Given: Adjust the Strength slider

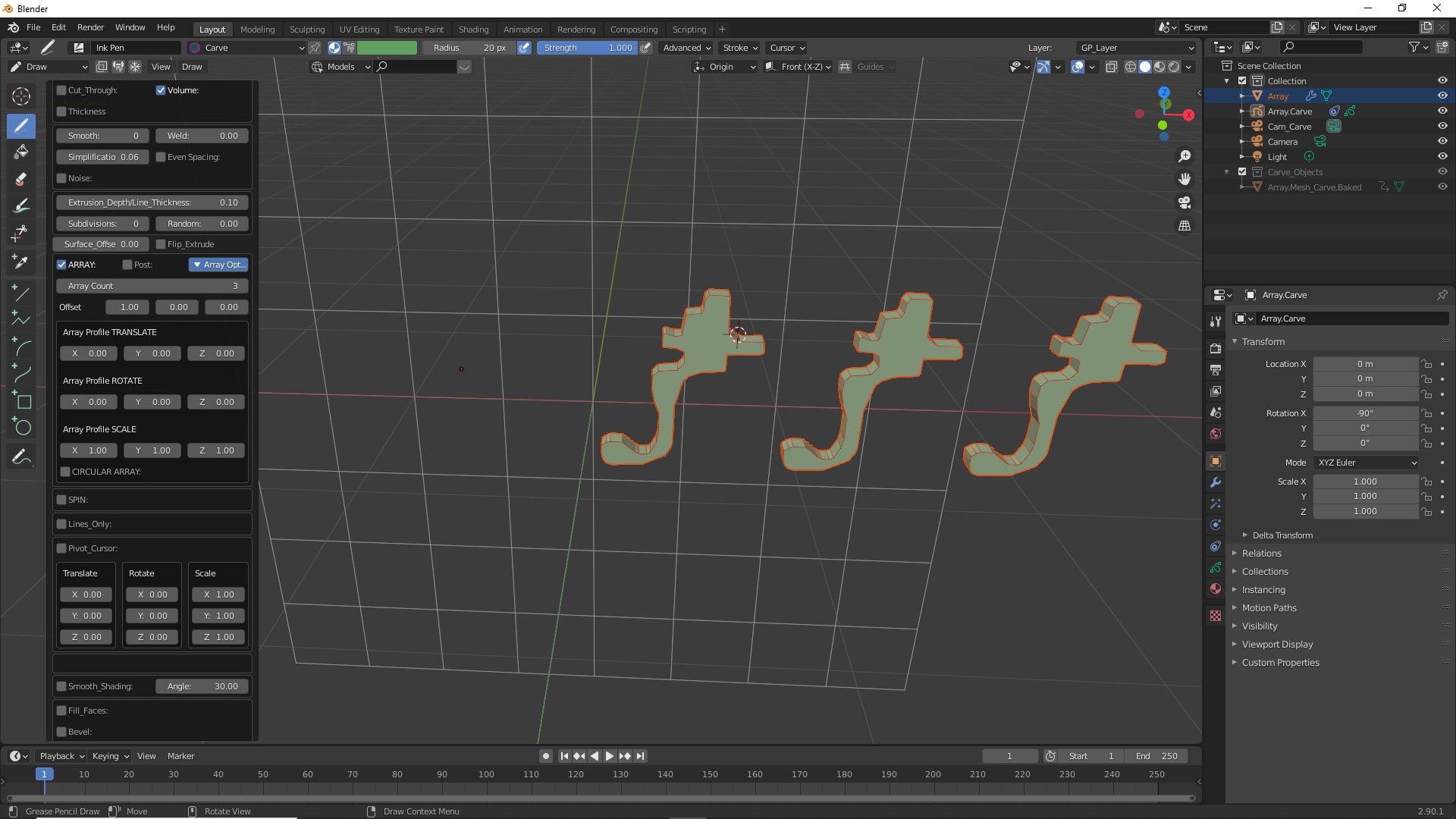Looking at the screenshot, I should (587, 48).
